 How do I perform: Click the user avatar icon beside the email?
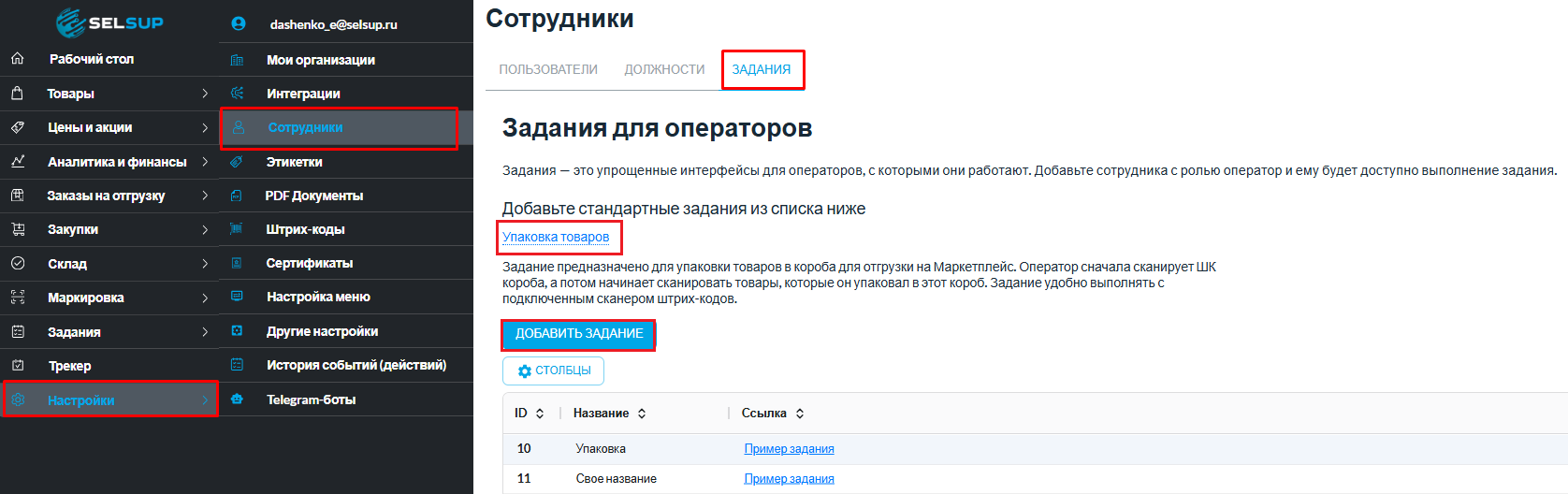point(238,24)
